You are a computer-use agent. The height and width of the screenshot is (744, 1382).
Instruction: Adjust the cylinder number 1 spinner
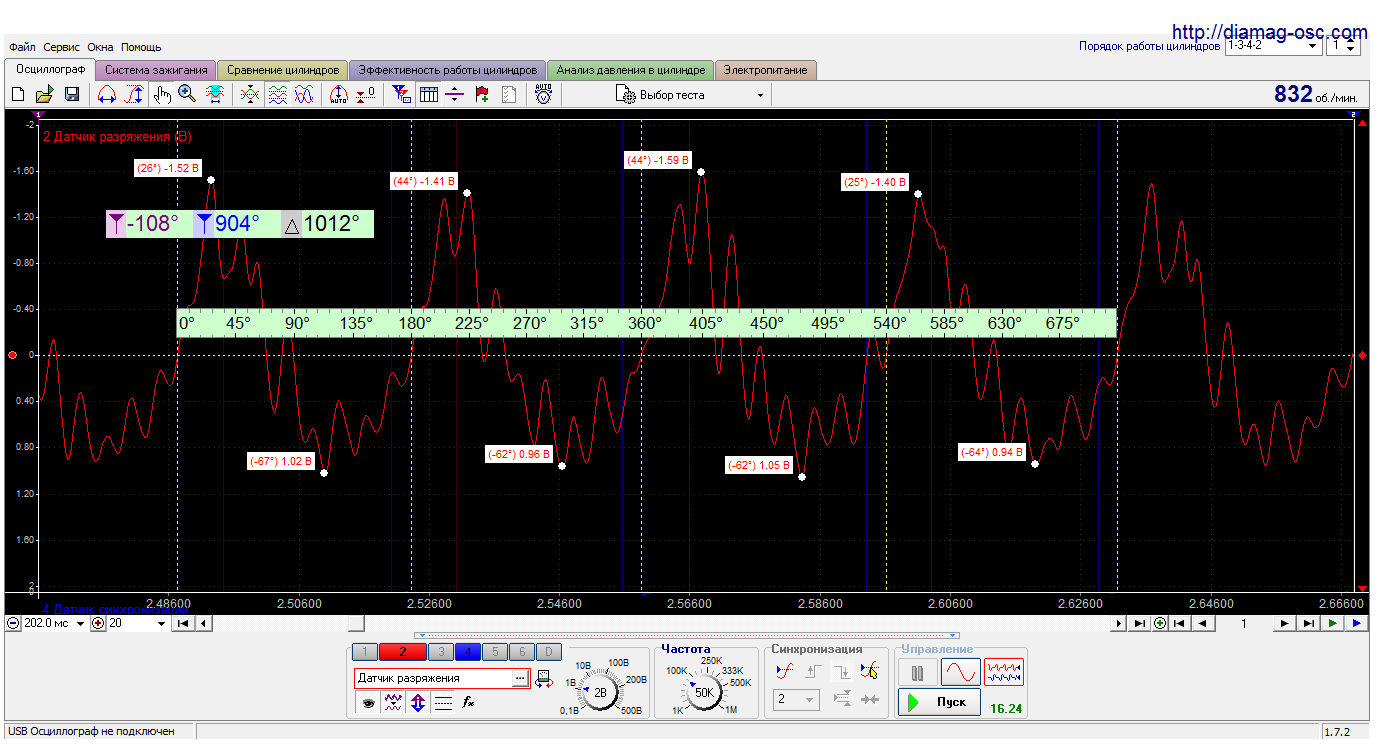[x=1352, y=46]
